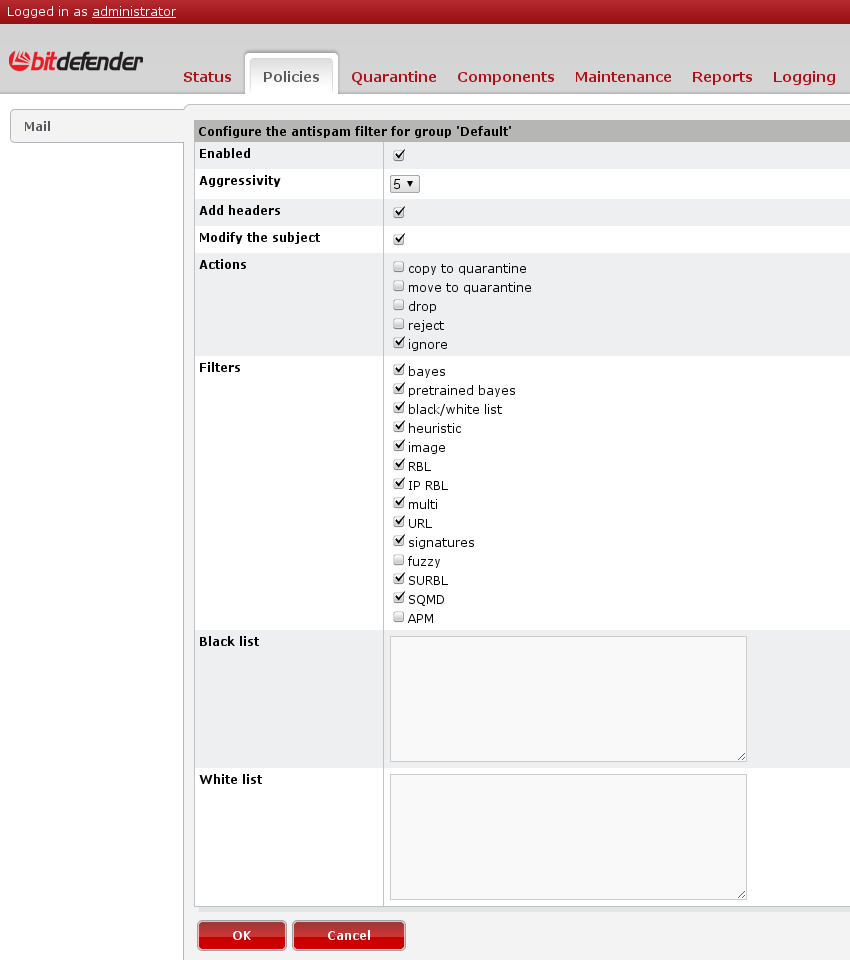
Task: Toggle the Add headers checkbox
Action: pos(399,212)
